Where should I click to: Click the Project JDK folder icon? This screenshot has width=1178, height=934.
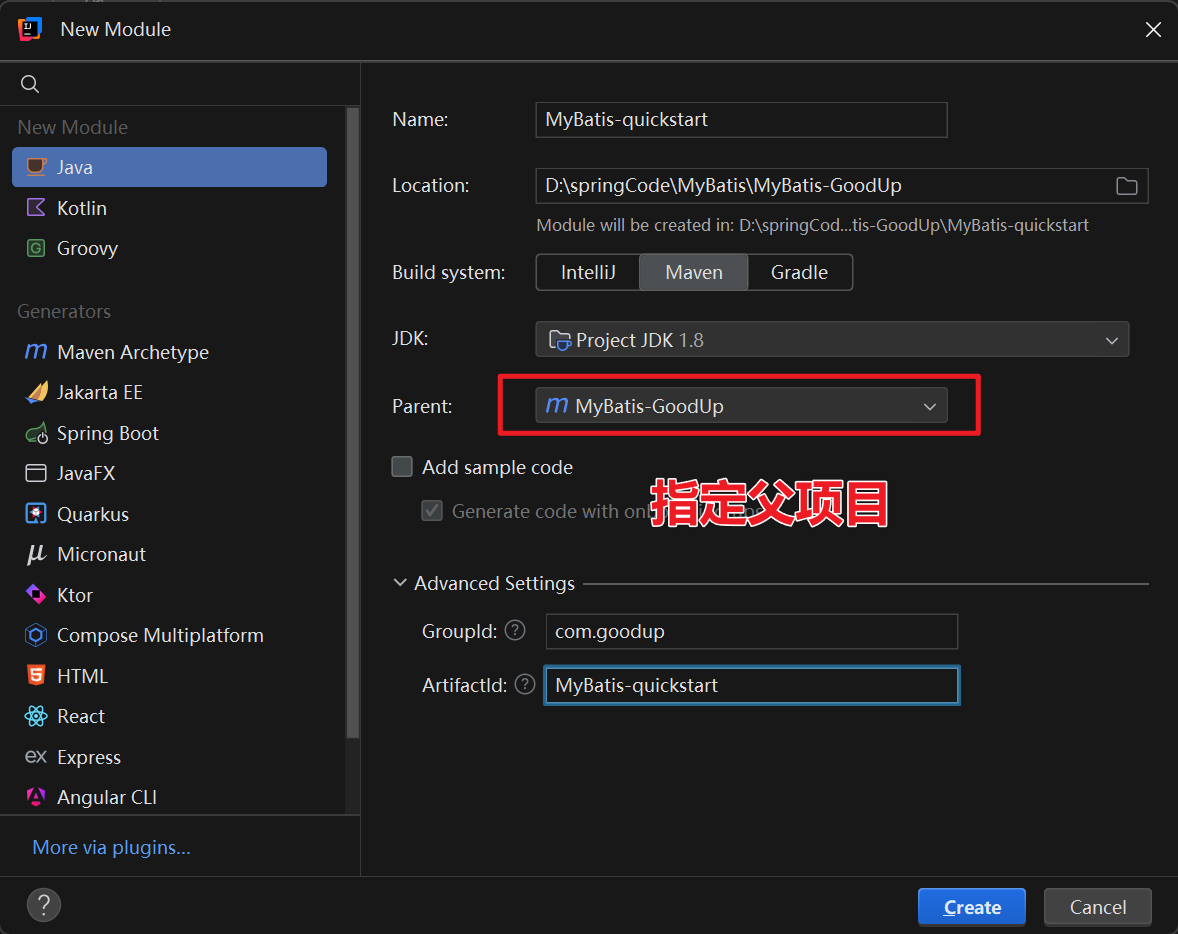(560, 340)
